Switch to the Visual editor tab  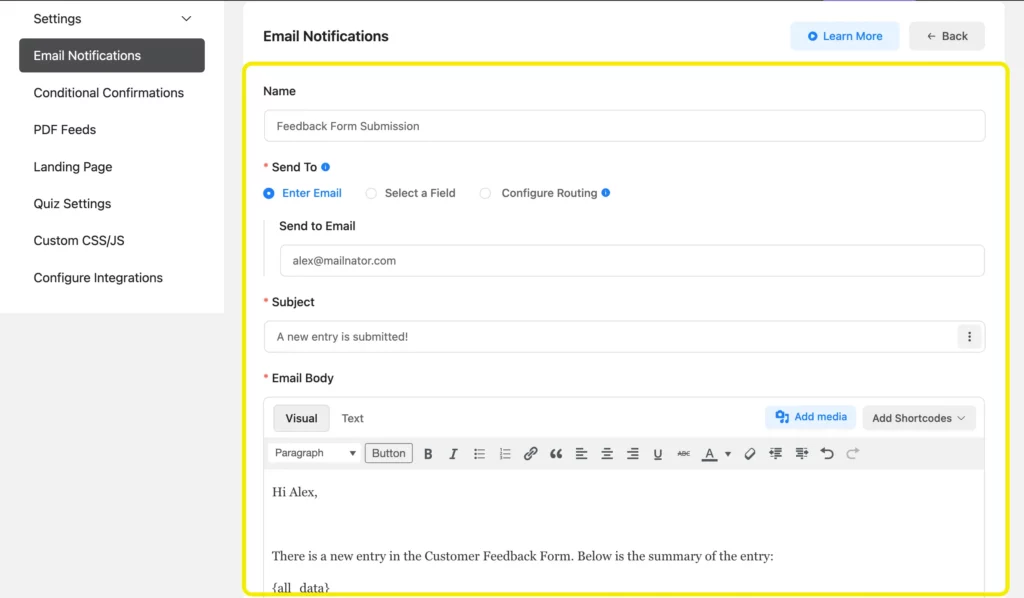click(301, 418)
